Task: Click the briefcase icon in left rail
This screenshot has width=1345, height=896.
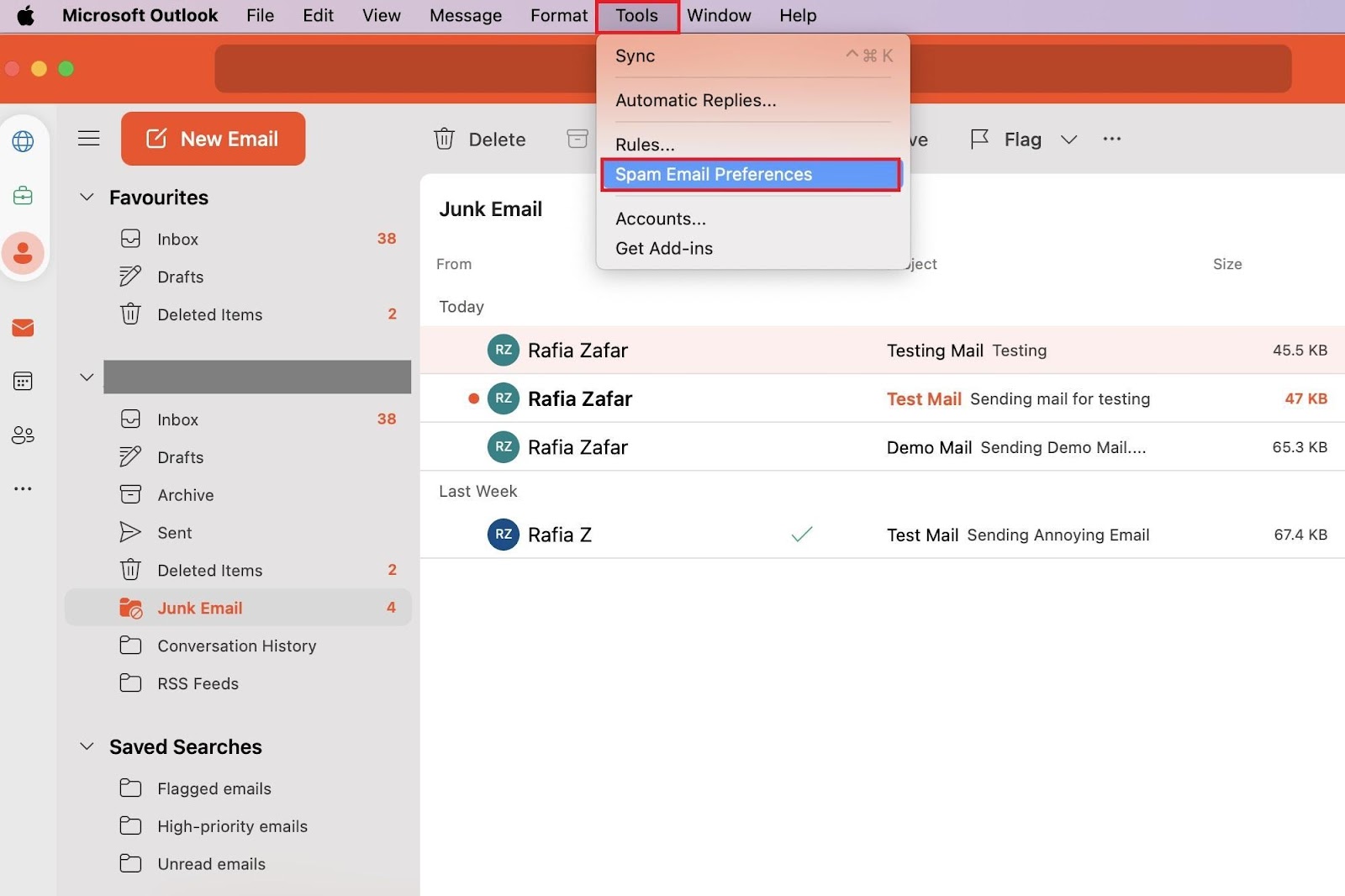Action: click(23, 196)
